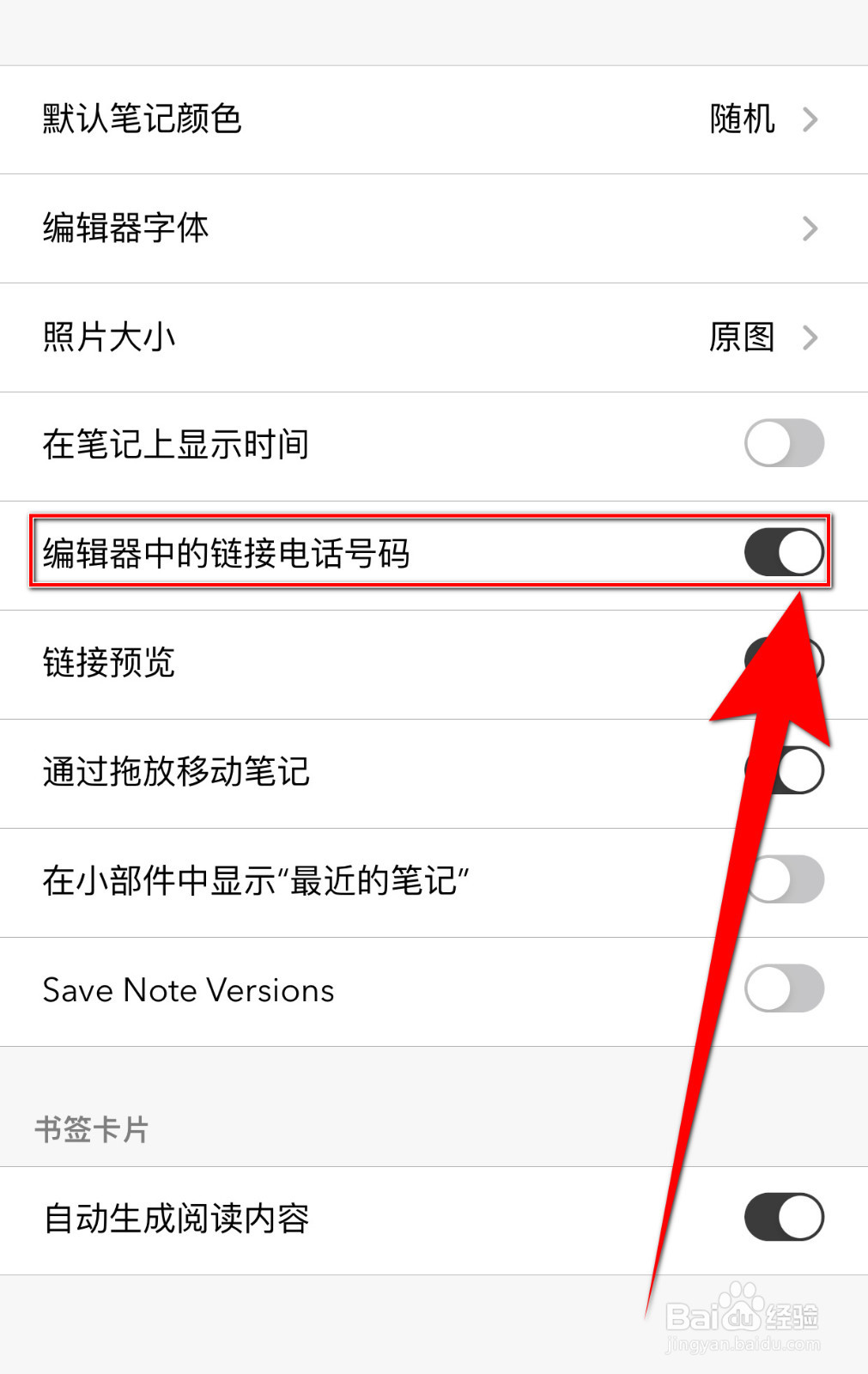Disable 编辑器中的链接电话号码 switch
This screenshot has height=1374, width=868.
point(784,552)
